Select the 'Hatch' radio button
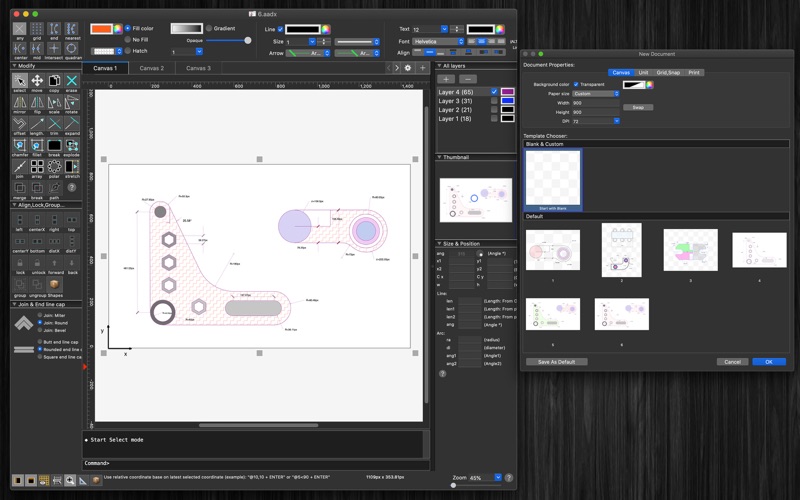800x500 pixels. pyautogui.click(x=128, y=51)
